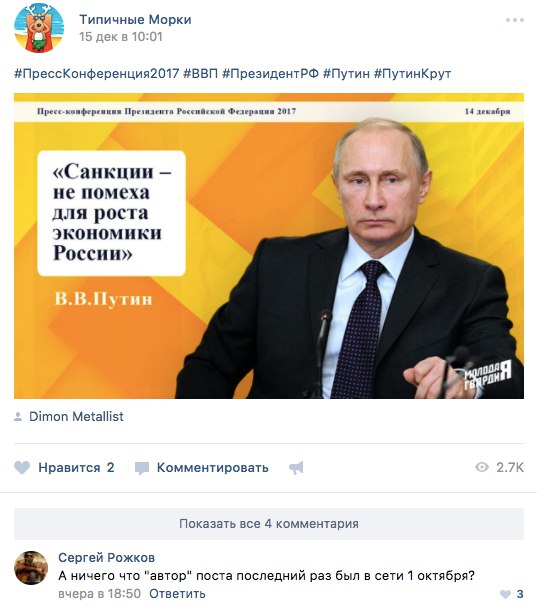The image size is (537, 608).
Task: Click the post date 15 дек в 10:01
Action: click(121, 37)
